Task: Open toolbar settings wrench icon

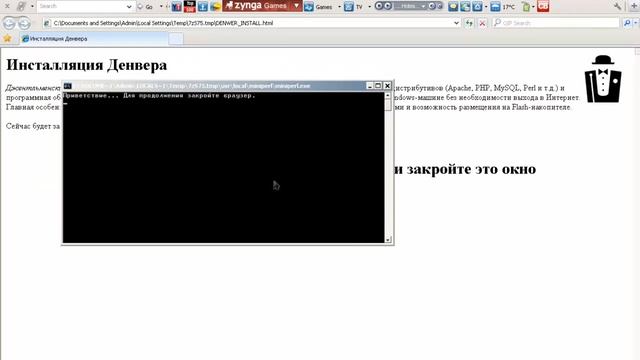Action: [x=618, y=6]
